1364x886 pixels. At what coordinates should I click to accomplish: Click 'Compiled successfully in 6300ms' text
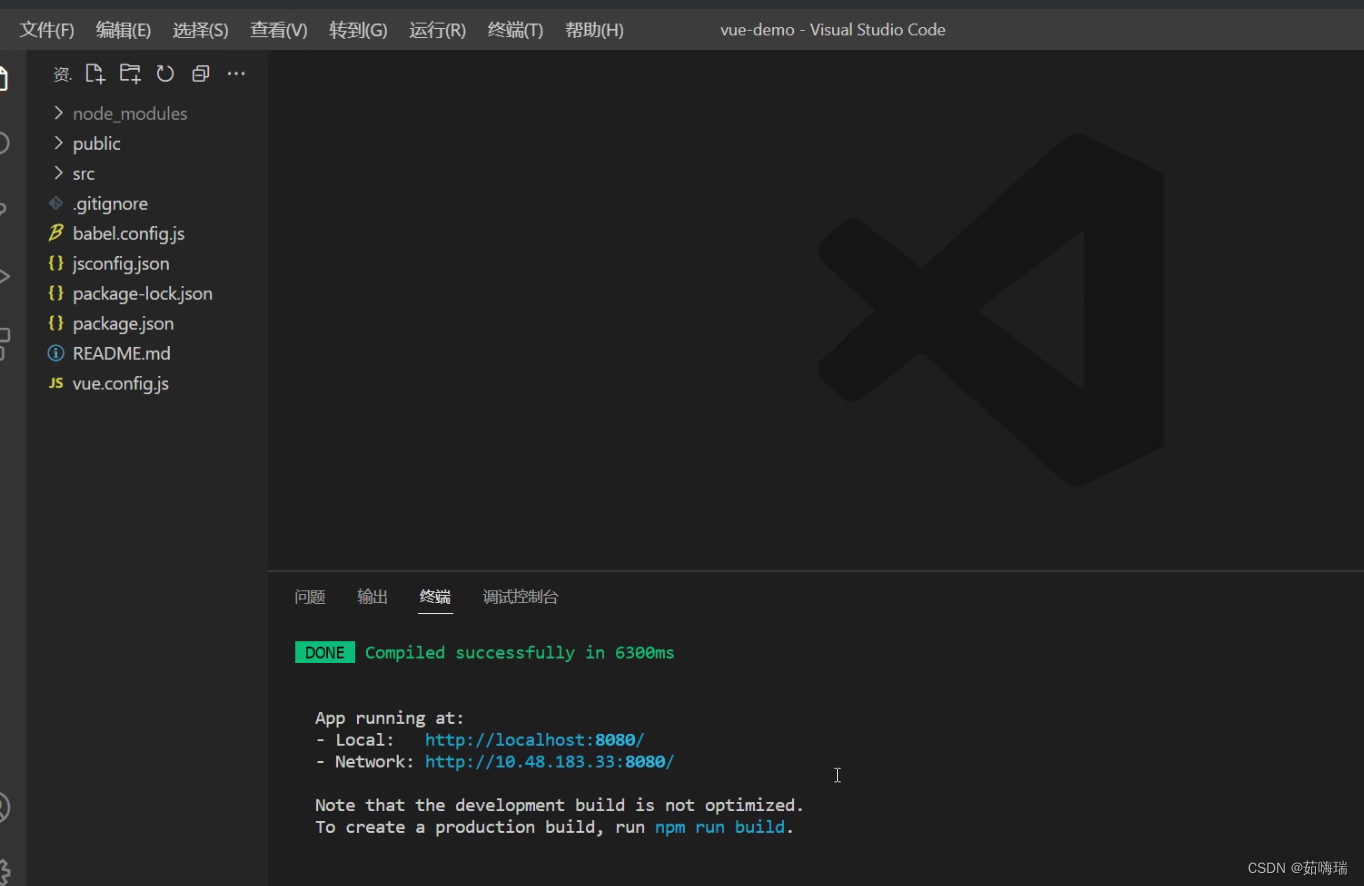520,652
